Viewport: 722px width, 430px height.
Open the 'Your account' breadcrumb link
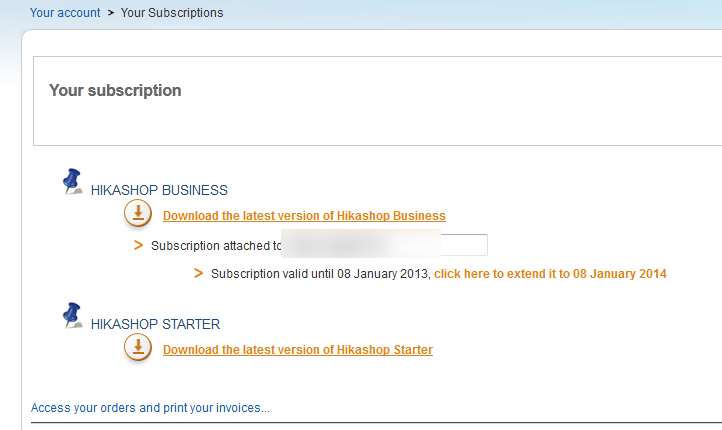(x=65, y=13)
